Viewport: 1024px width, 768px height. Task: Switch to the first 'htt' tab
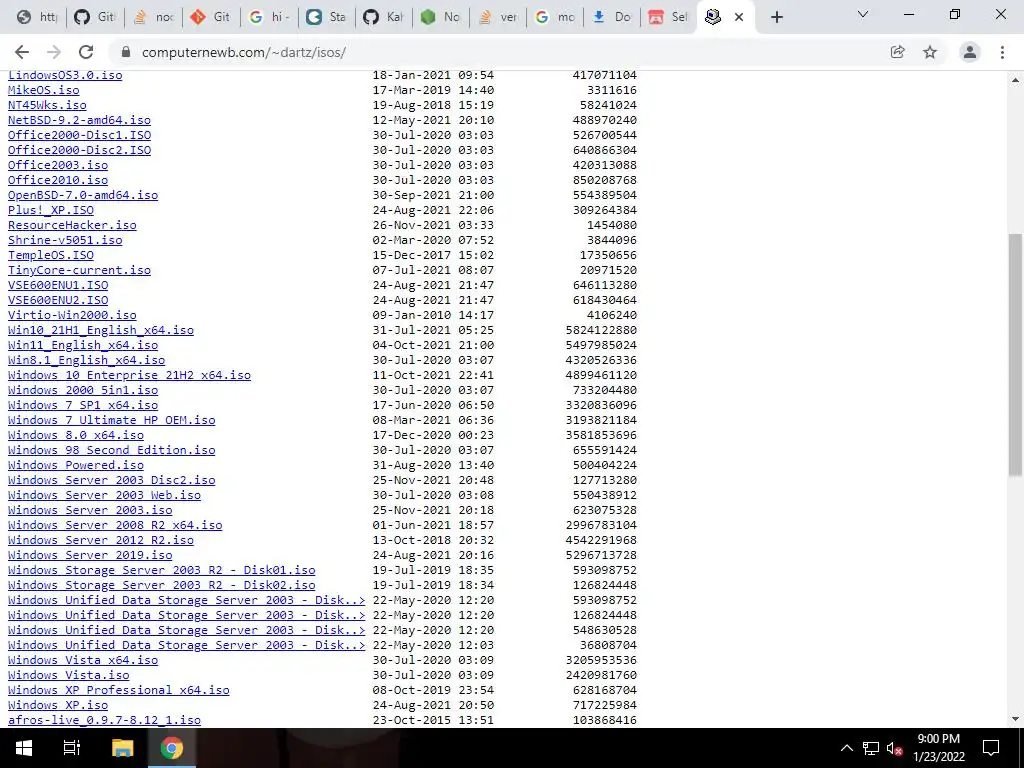37,17
